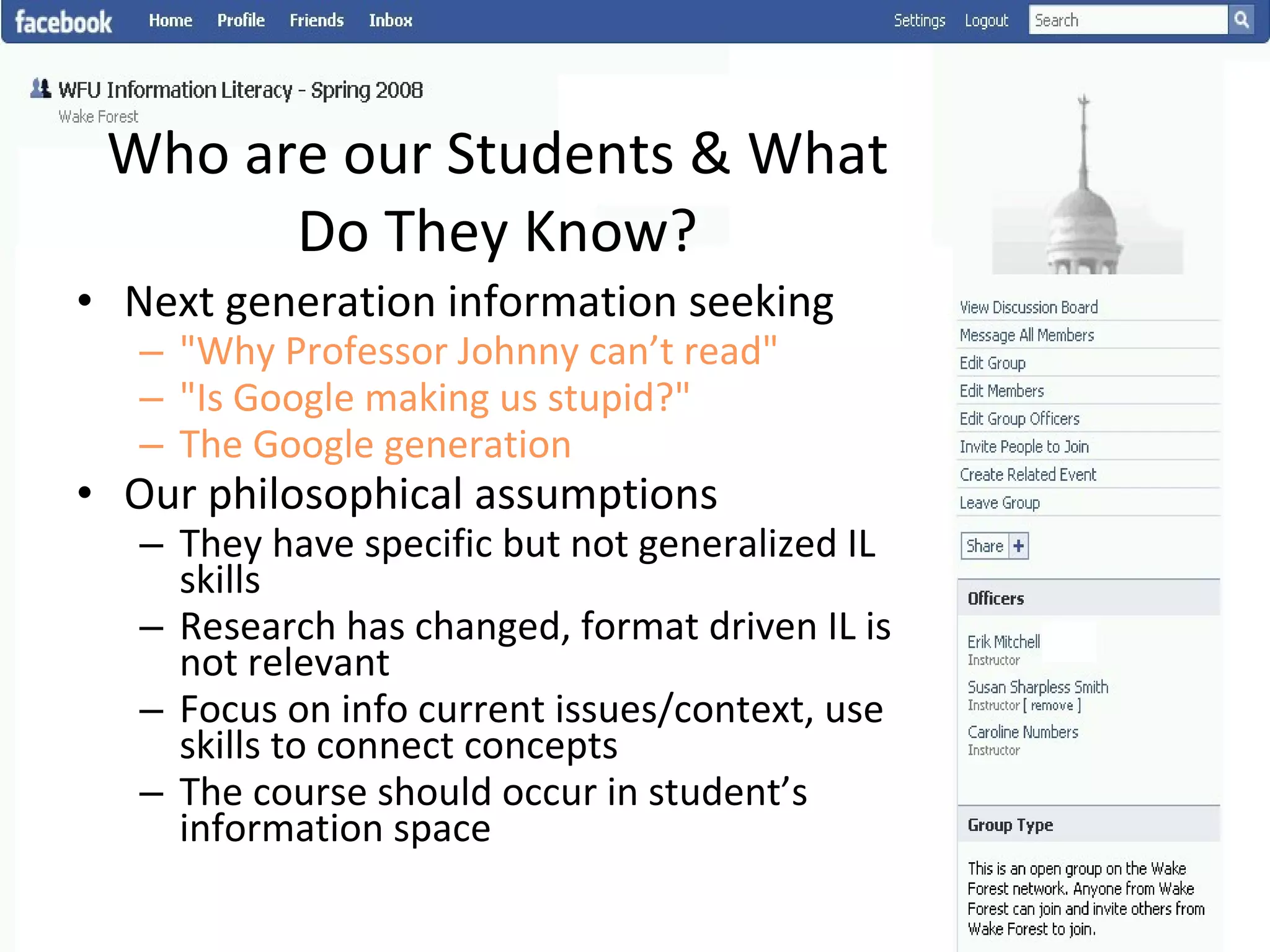Open Settings in the top bar
The image size is (1270, 952).
[x=920, y=20]
